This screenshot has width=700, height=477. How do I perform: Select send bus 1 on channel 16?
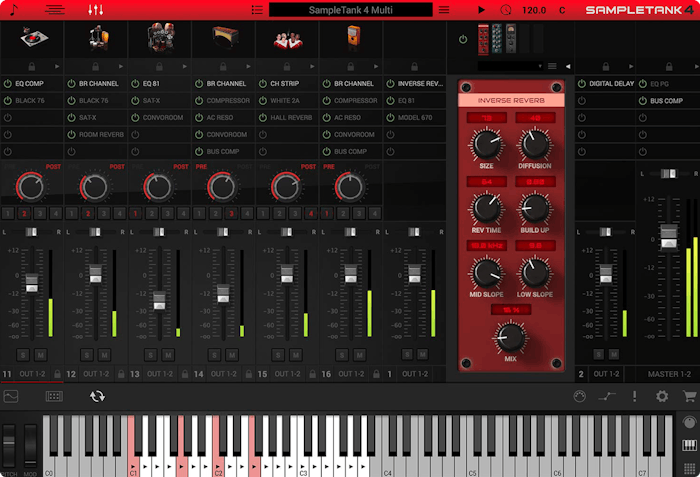pyautogui.click(x=327, y=213)
